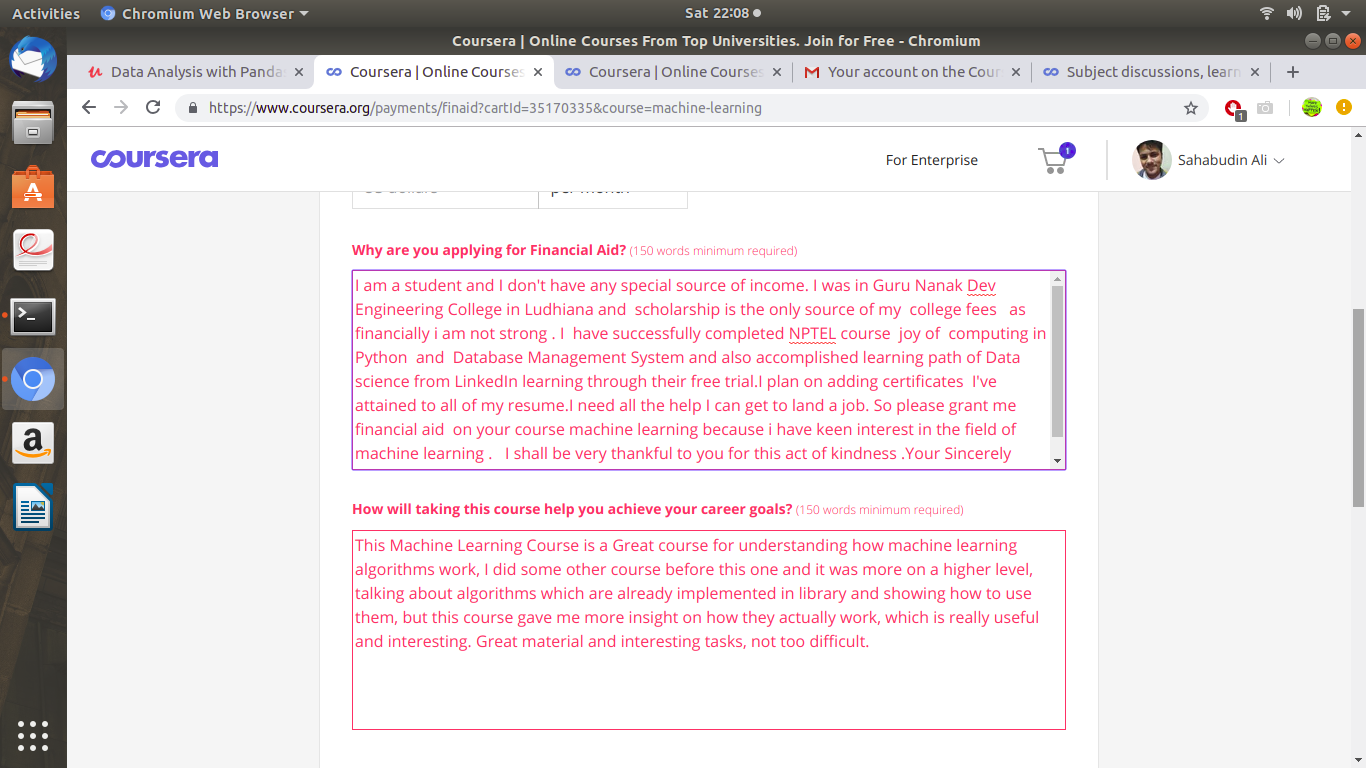The height and width of the screenshot is (768, 1366).
Task: Click the reason textarea scrollbar thumb
Action: pyautogui.click(x=1058, y=362)
